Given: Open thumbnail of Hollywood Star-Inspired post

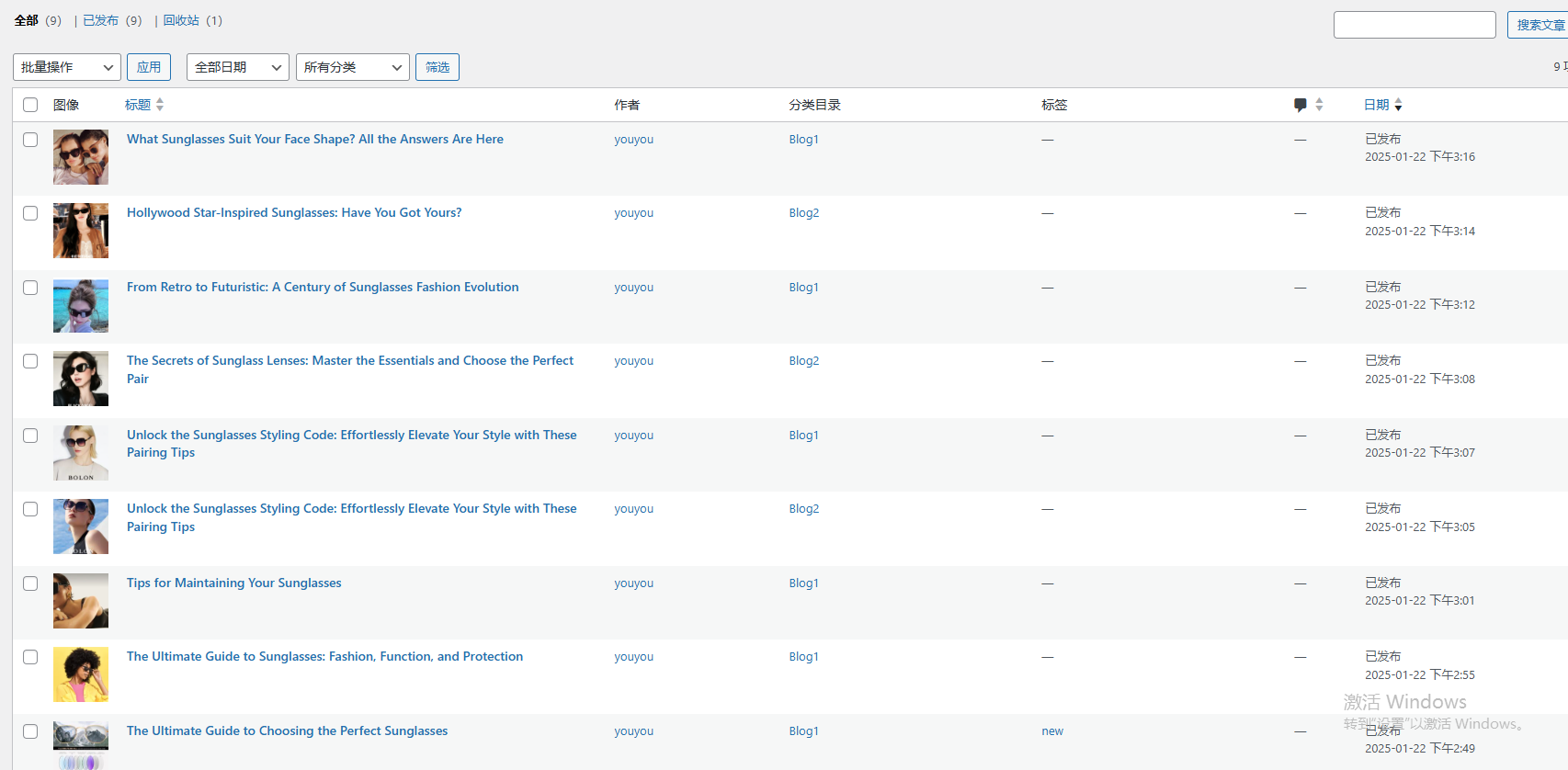Looking at the screenshot, I should coord(81,231).
